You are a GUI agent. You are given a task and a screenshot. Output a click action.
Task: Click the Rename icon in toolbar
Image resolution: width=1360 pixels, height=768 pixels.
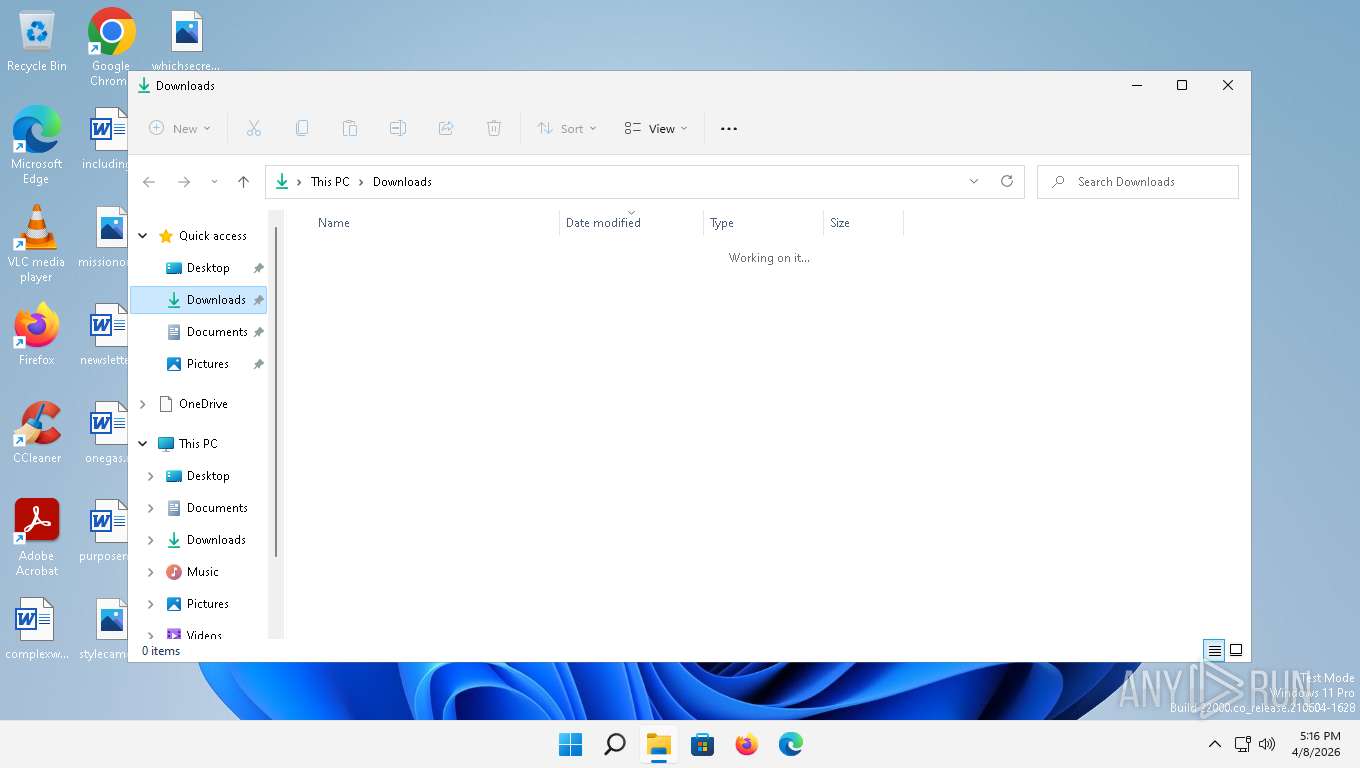click(398, 128)
